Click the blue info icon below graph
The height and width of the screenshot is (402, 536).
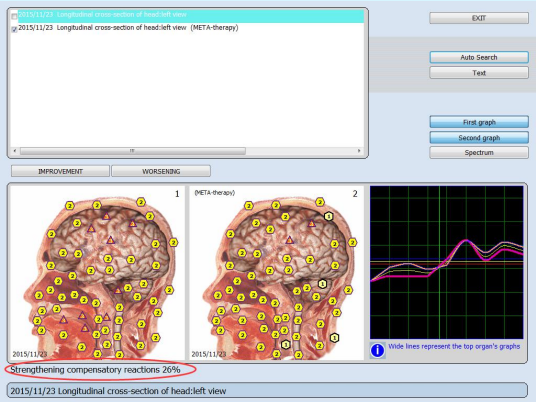coord(377,350)
